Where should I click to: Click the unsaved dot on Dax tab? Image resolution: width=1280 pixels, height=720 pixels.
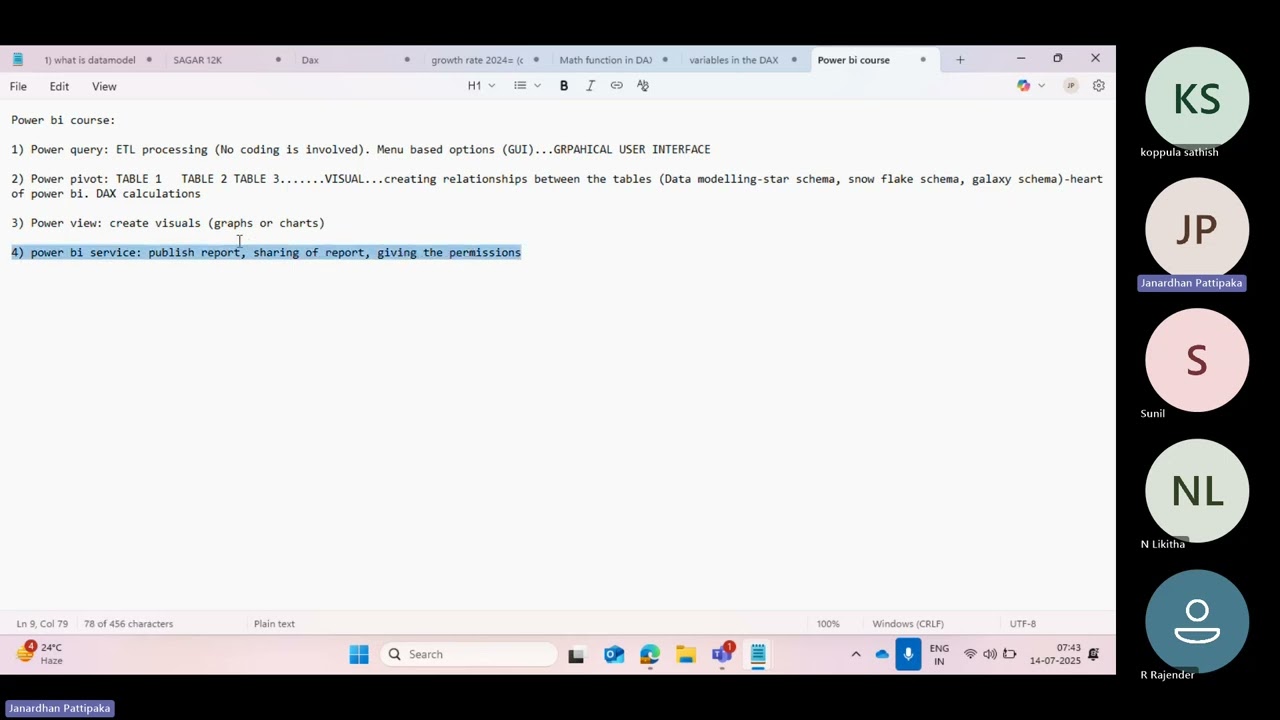[407, 60]
